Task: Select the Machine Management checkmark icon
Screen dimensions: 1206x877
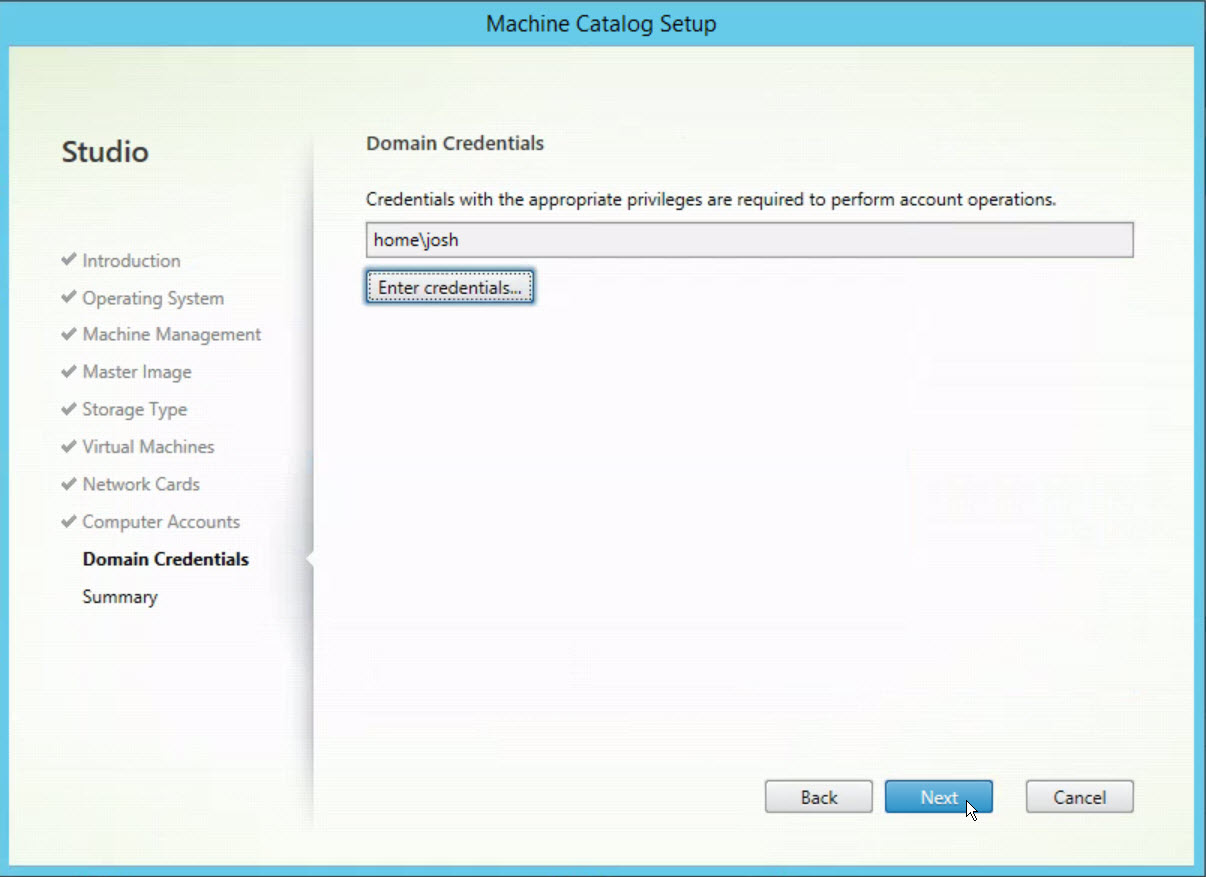Action: (x=68, y=335)
